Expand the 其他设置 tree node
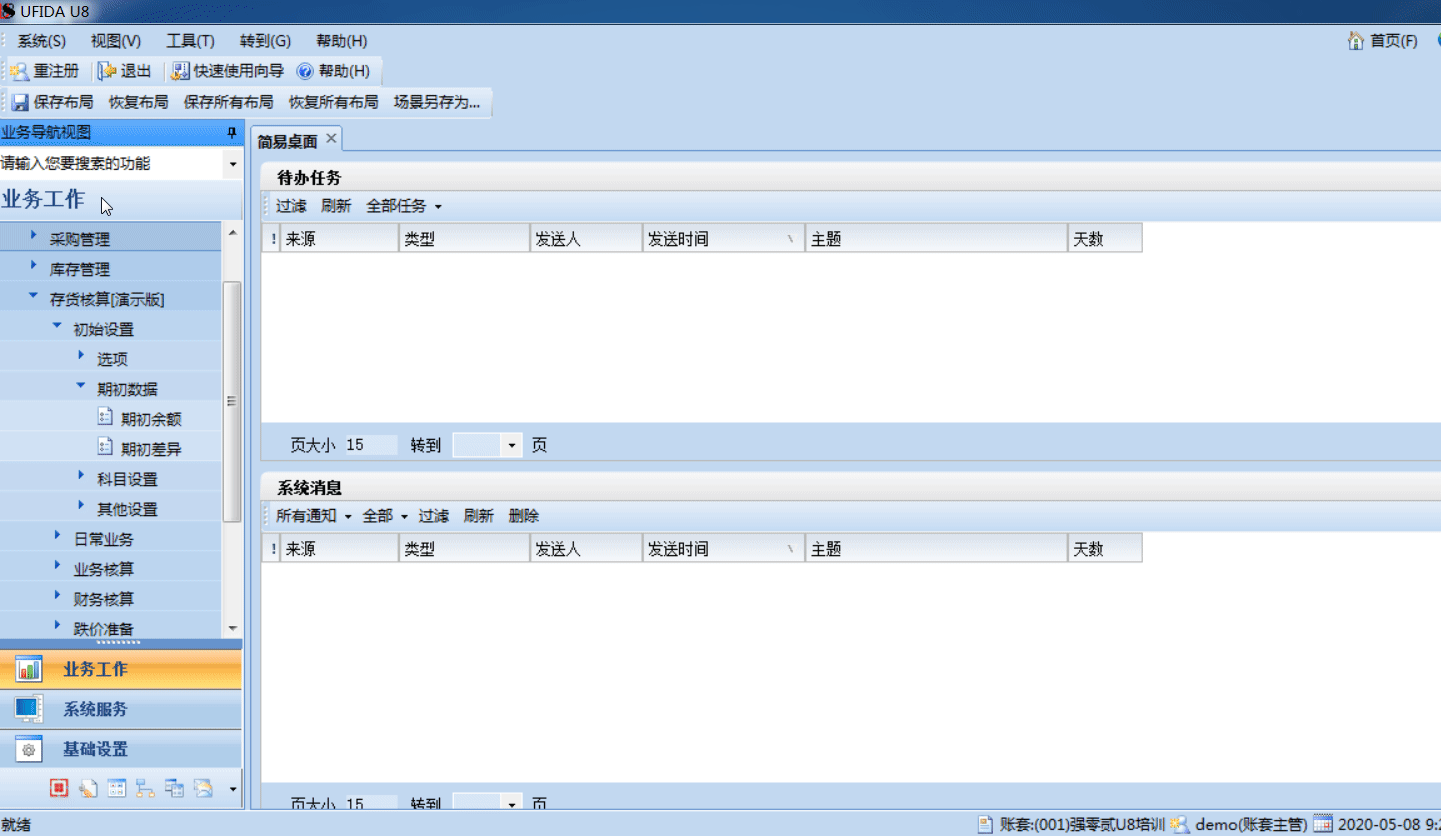 (81, 507)
